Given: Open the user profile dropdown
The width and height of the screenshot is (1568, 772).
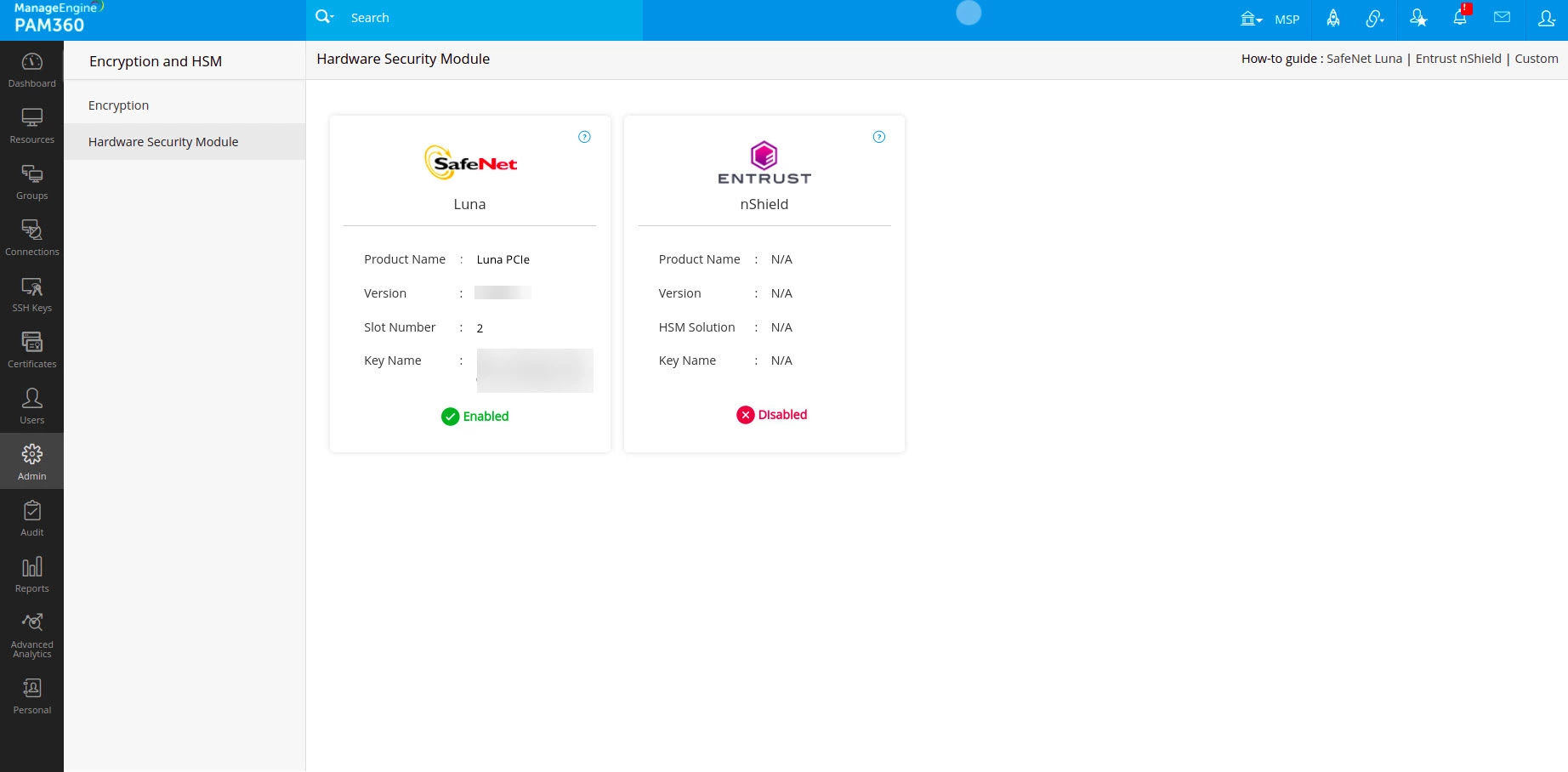Looking at the screenshot, I should (x=1547, y=18).
